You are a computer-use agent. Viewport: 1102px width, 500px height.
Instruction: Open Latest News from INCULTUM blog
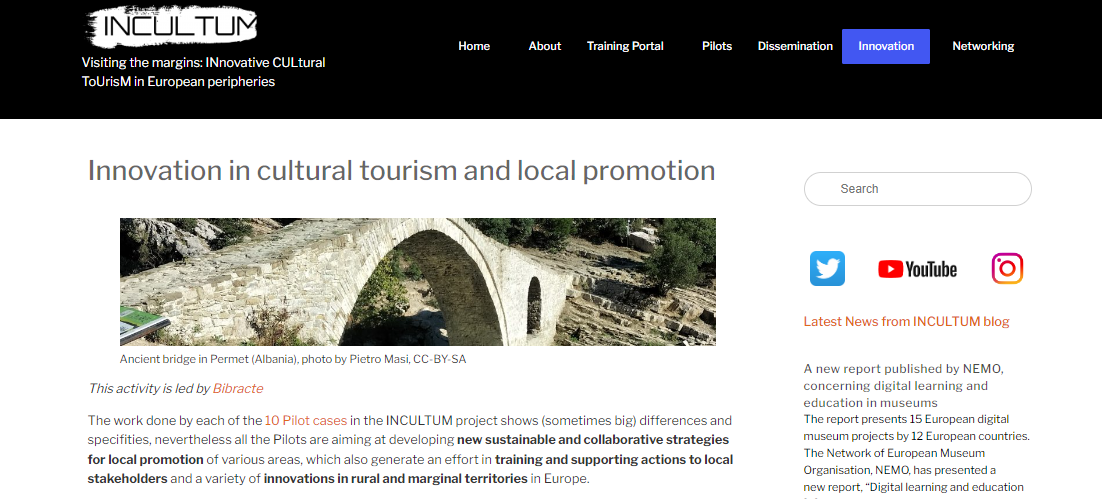[906, 321]
